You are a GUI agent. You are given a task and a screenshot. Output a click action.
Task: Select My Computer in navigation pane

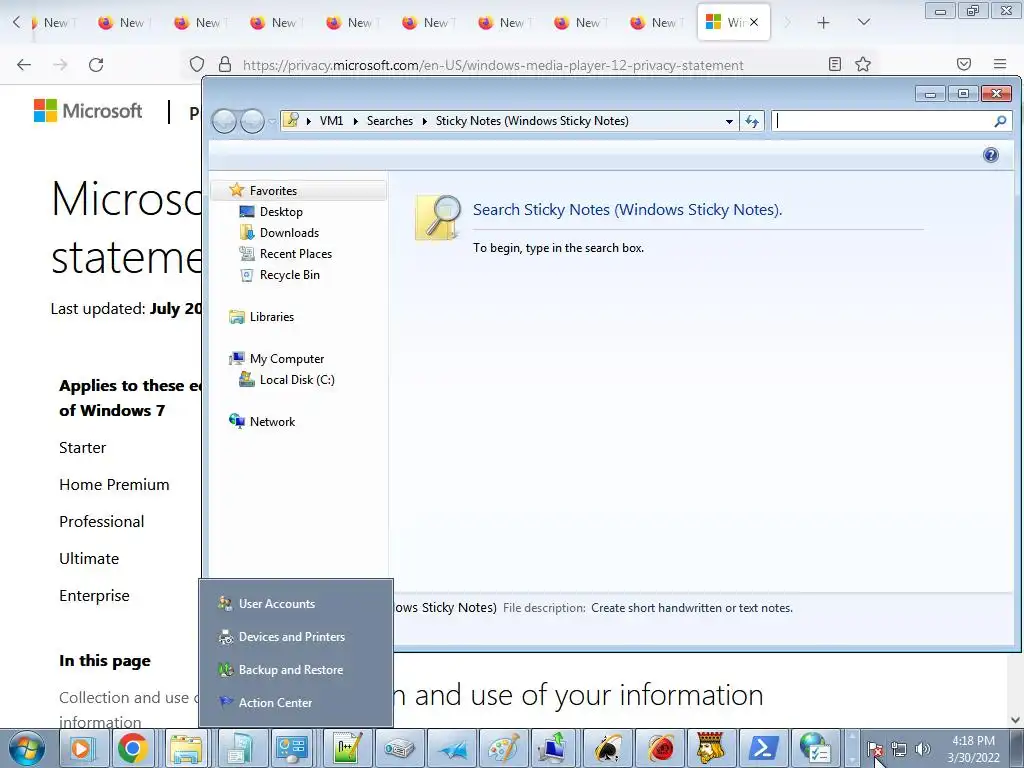(x=287, y=359)
